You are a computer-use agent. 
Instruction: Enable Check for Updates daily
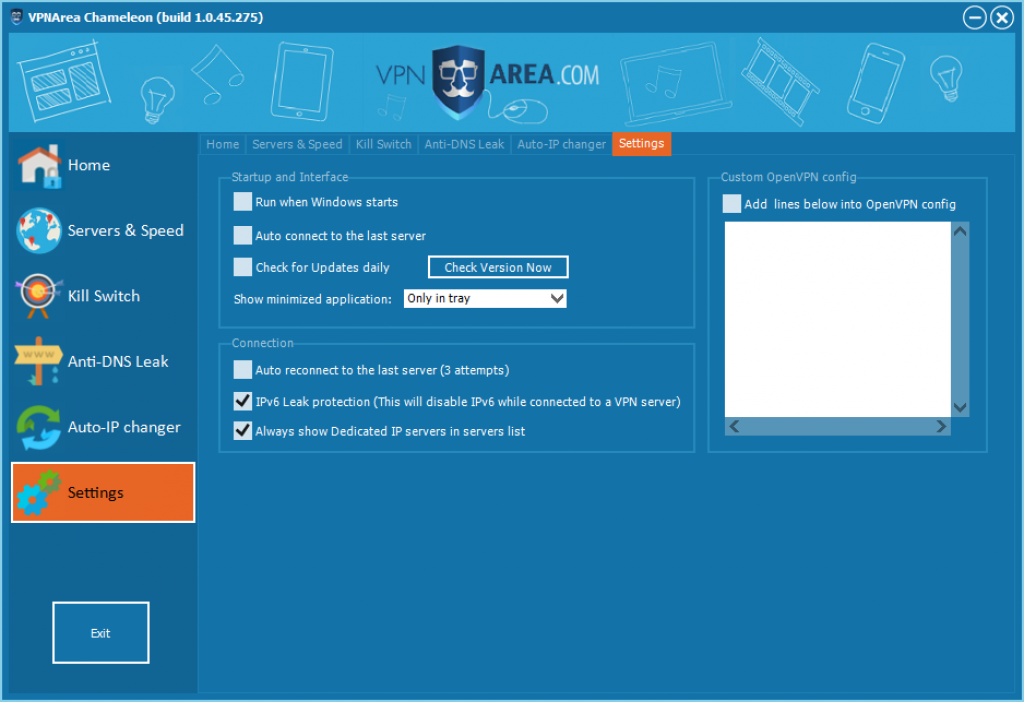click(242, 266)
